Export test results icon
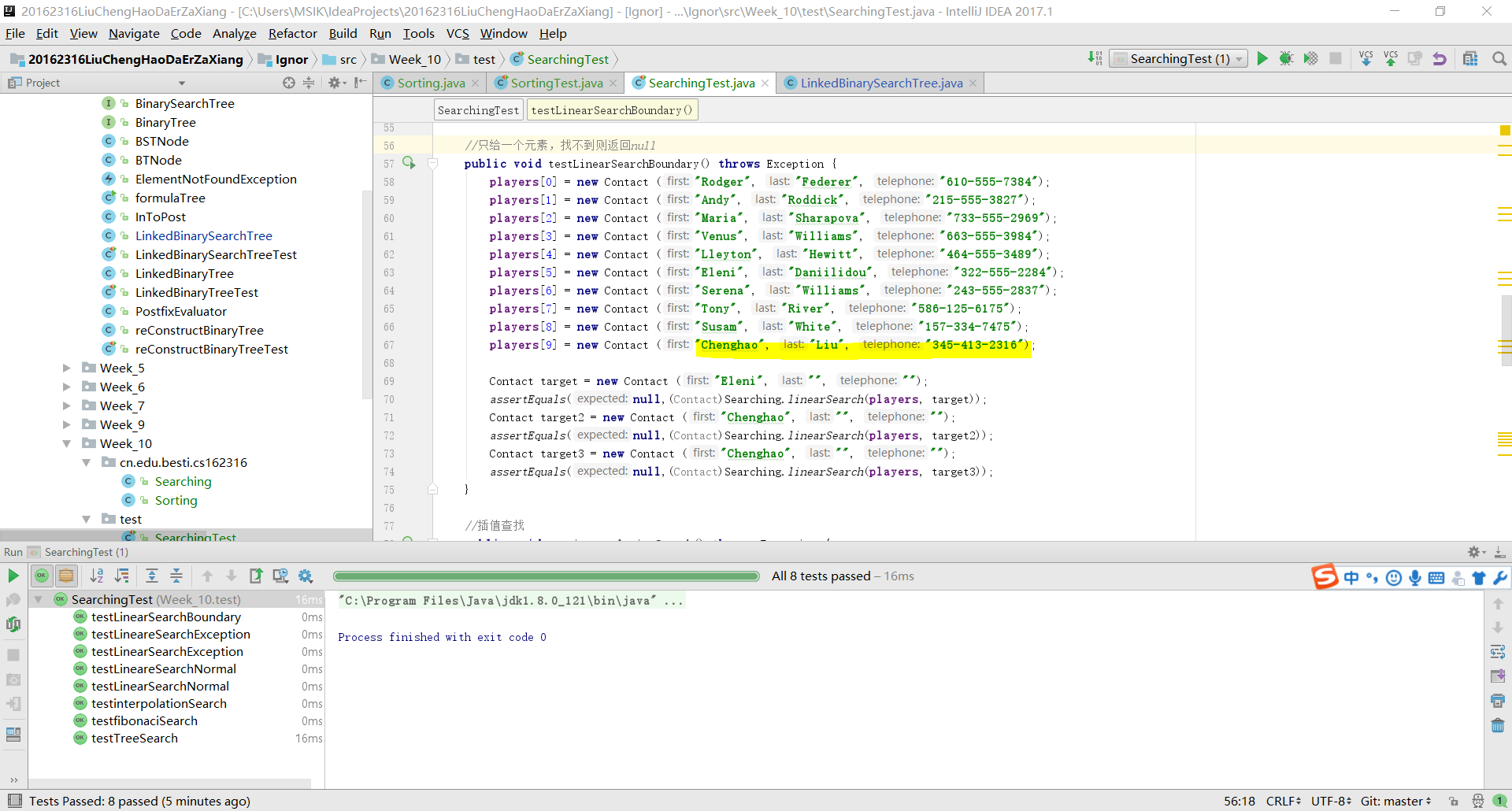Screen dimensions: 1512x811 tap(256, 576)
